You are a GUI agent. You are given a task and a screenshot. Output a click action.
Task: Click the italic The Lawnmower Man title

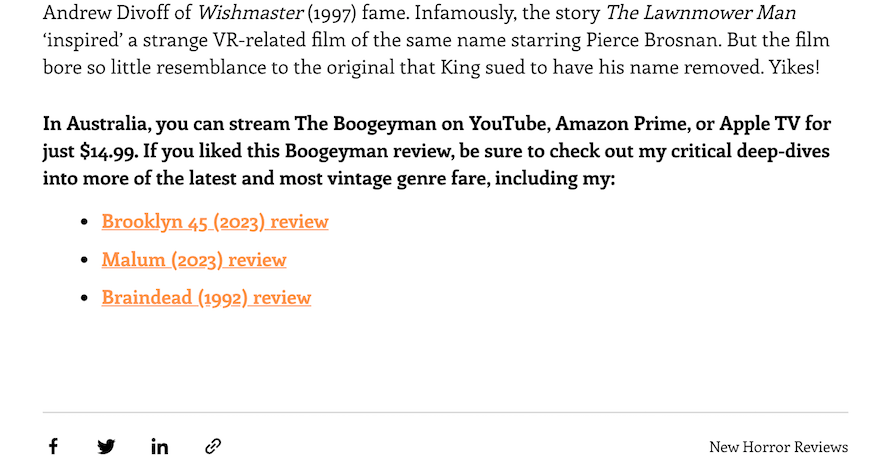[x=700, y=12]
